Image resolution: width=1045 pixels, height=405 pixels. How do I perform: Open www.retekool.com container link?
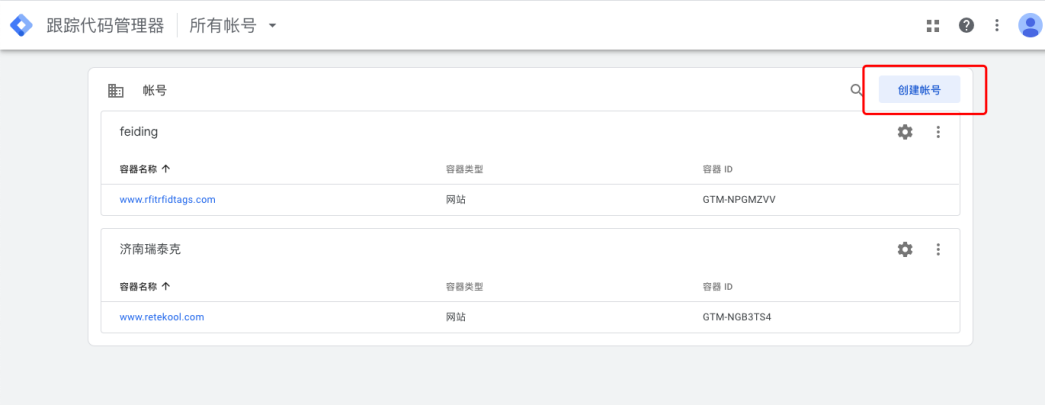click(161, 317)
